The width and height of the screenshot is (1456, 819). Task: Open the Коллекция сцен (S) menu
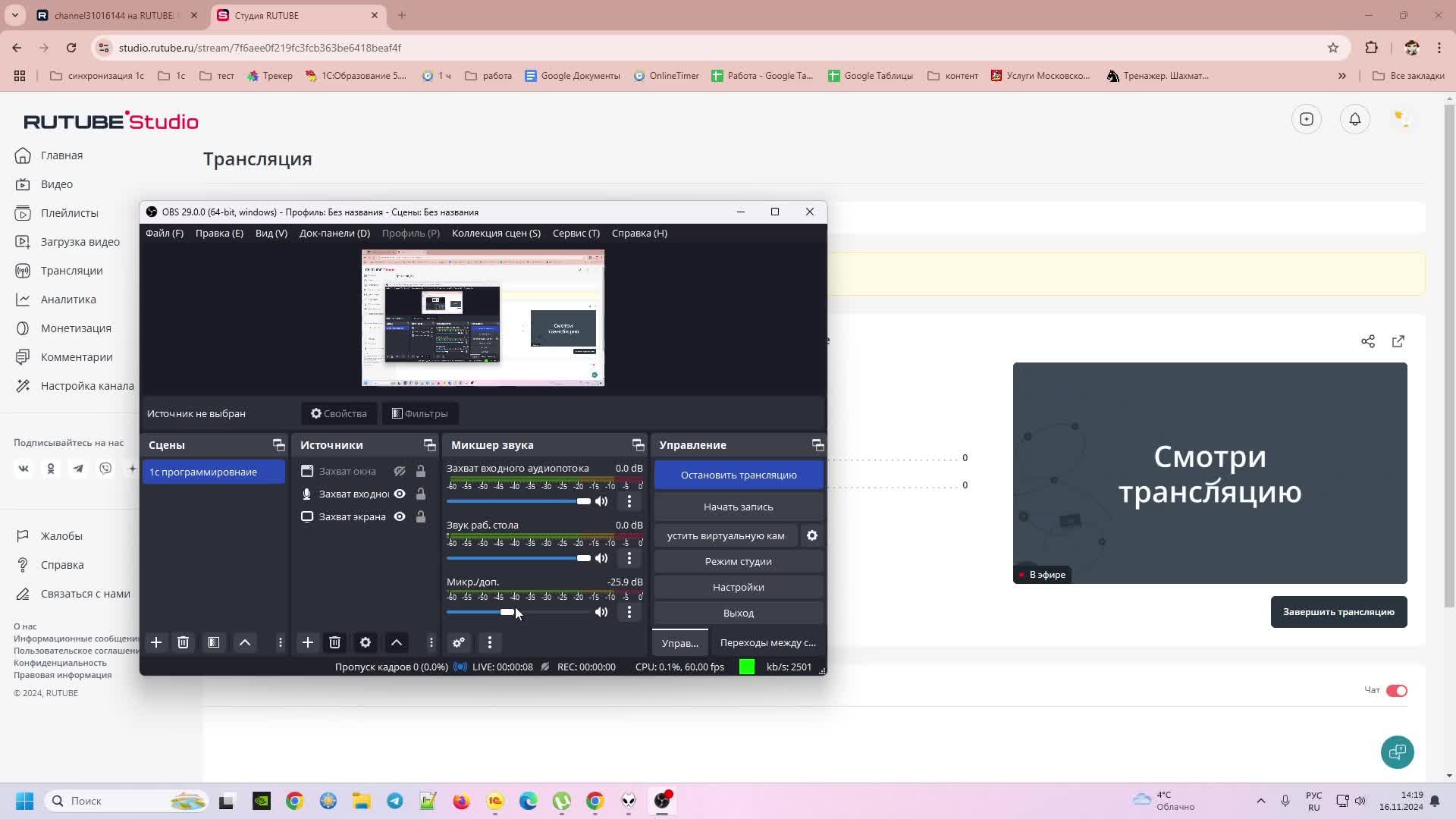[x=496, y=233]
